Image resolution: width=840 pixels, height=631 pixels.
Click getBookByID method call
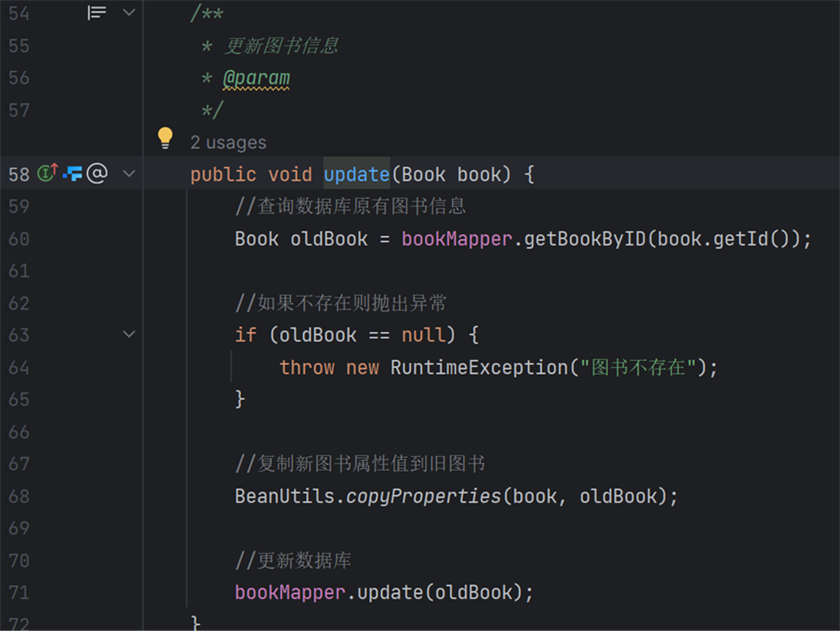585,239
